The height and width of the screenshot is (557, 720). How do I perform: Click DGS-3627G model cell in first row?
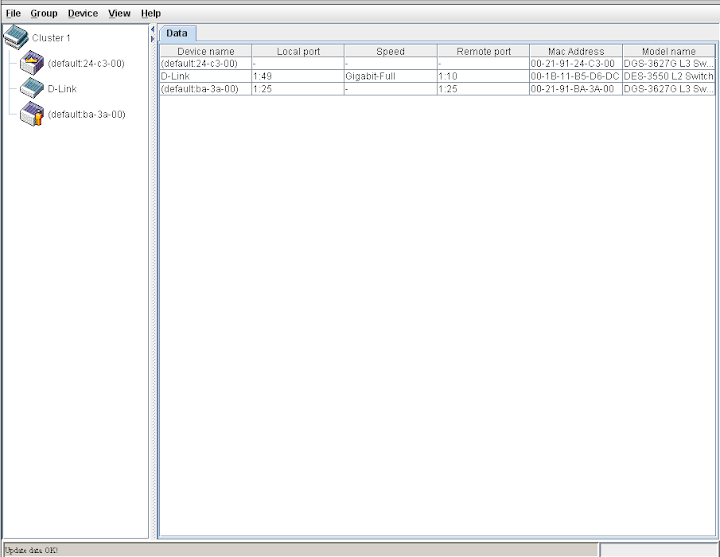(669, 63)
